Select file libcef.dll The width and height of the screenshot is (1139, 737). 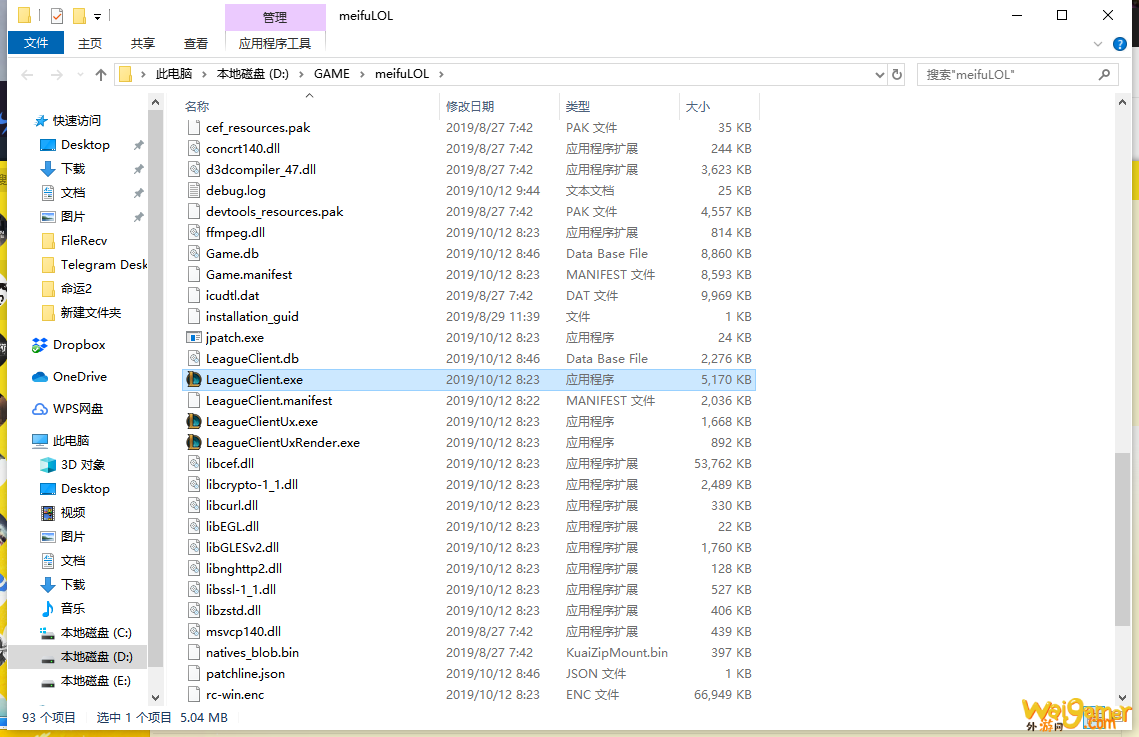(230, 463)
